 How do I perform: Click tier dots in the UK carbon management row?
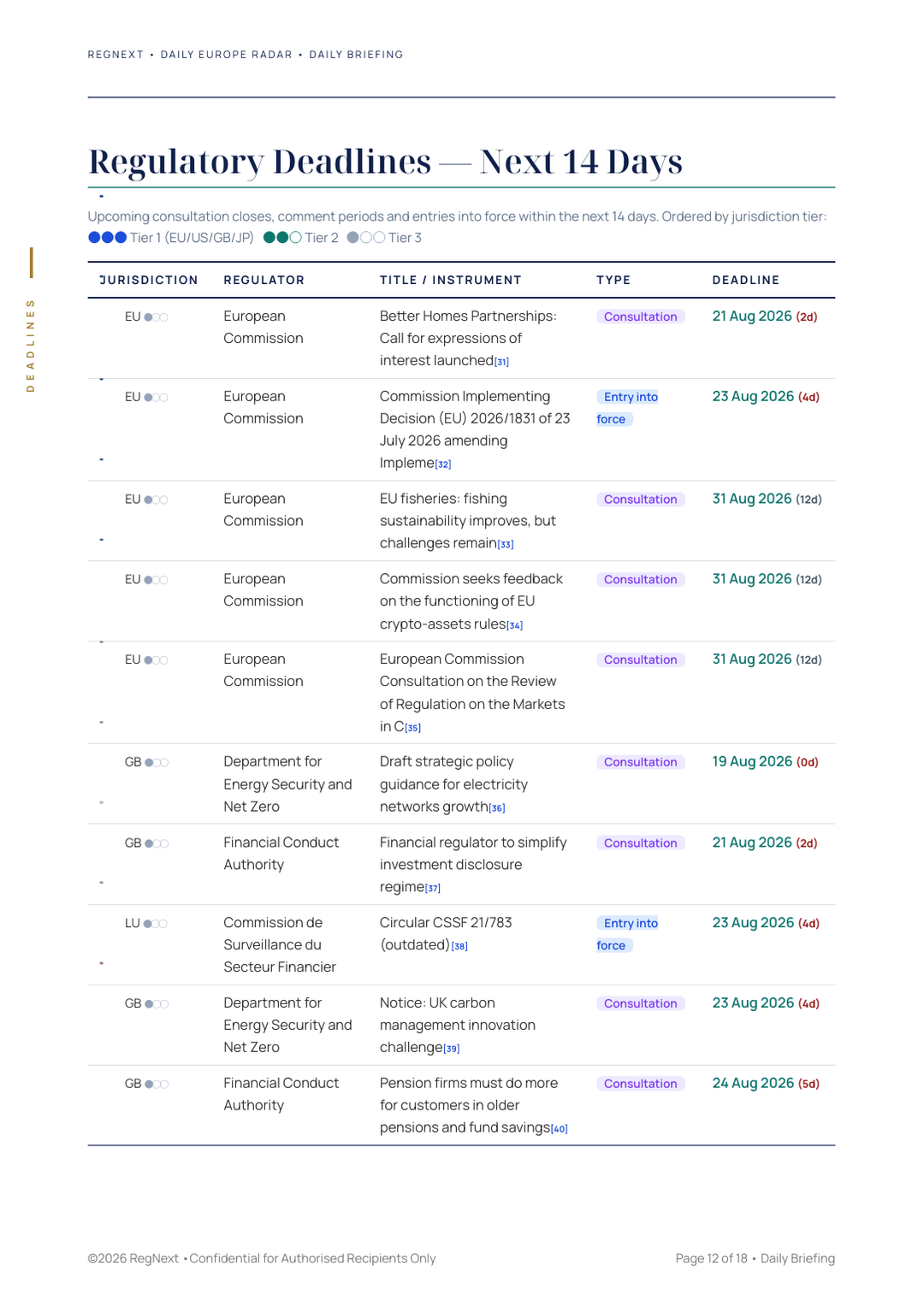click(x=157, y=1004)
